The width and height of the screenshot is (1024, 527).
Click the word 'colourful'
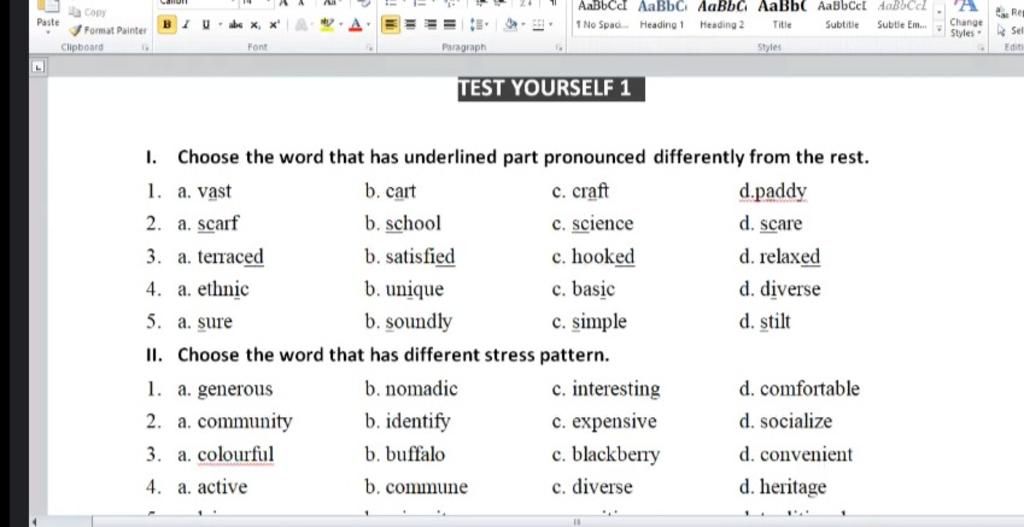236,455
